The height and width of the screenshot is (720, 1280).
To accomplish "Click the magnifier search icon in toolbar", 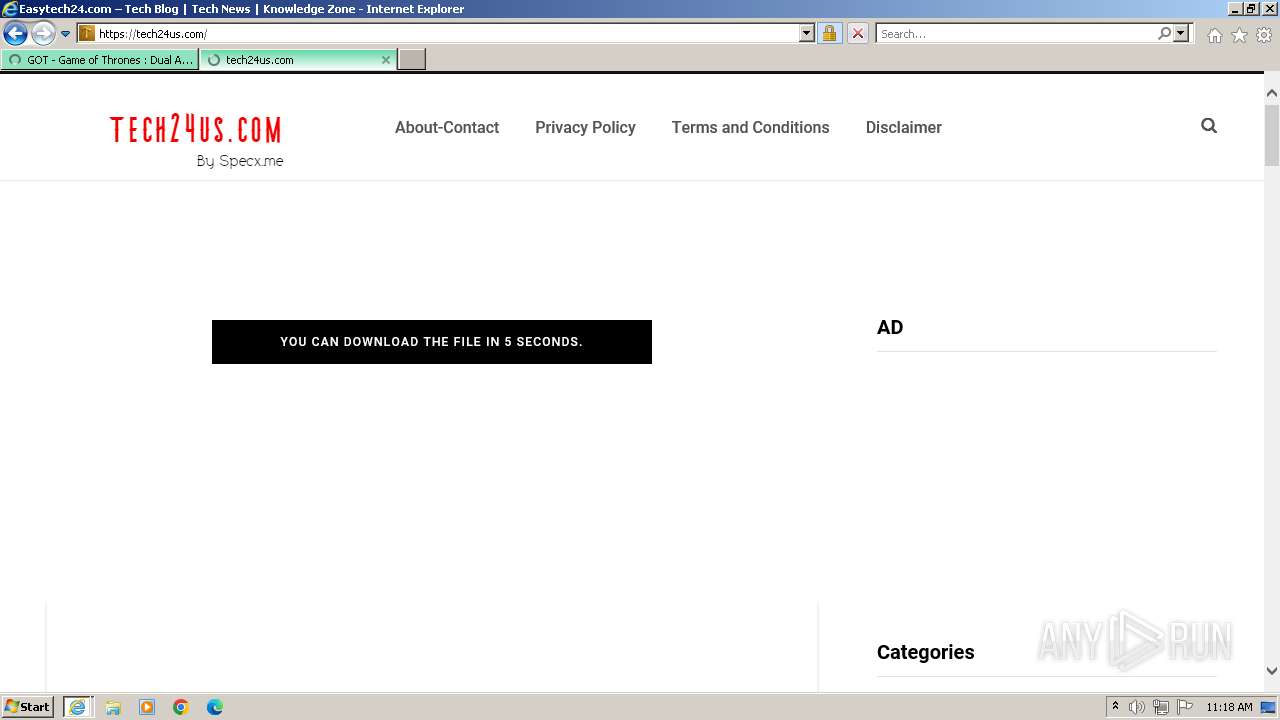I will click(x=1164, y=33).
